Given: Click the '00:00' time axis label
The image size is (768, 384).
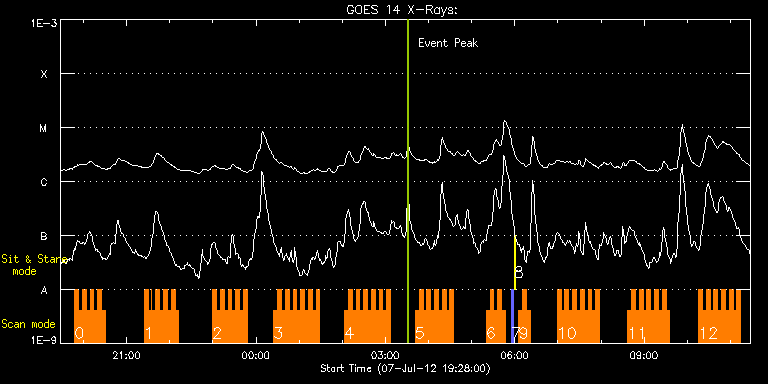Looking at the screenshot, I should click(256, 355).
